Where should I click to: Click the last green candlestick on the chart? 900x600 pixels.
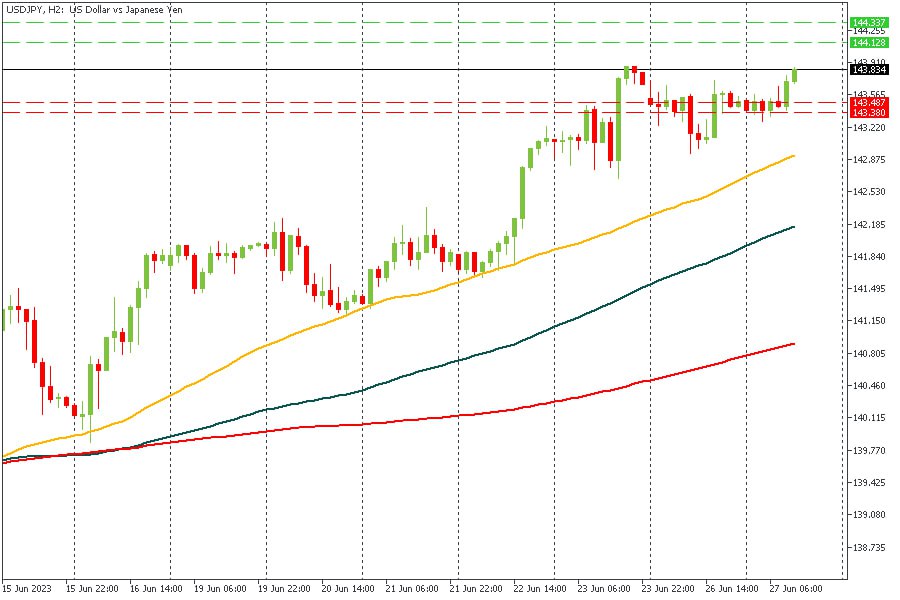point(794,75)
